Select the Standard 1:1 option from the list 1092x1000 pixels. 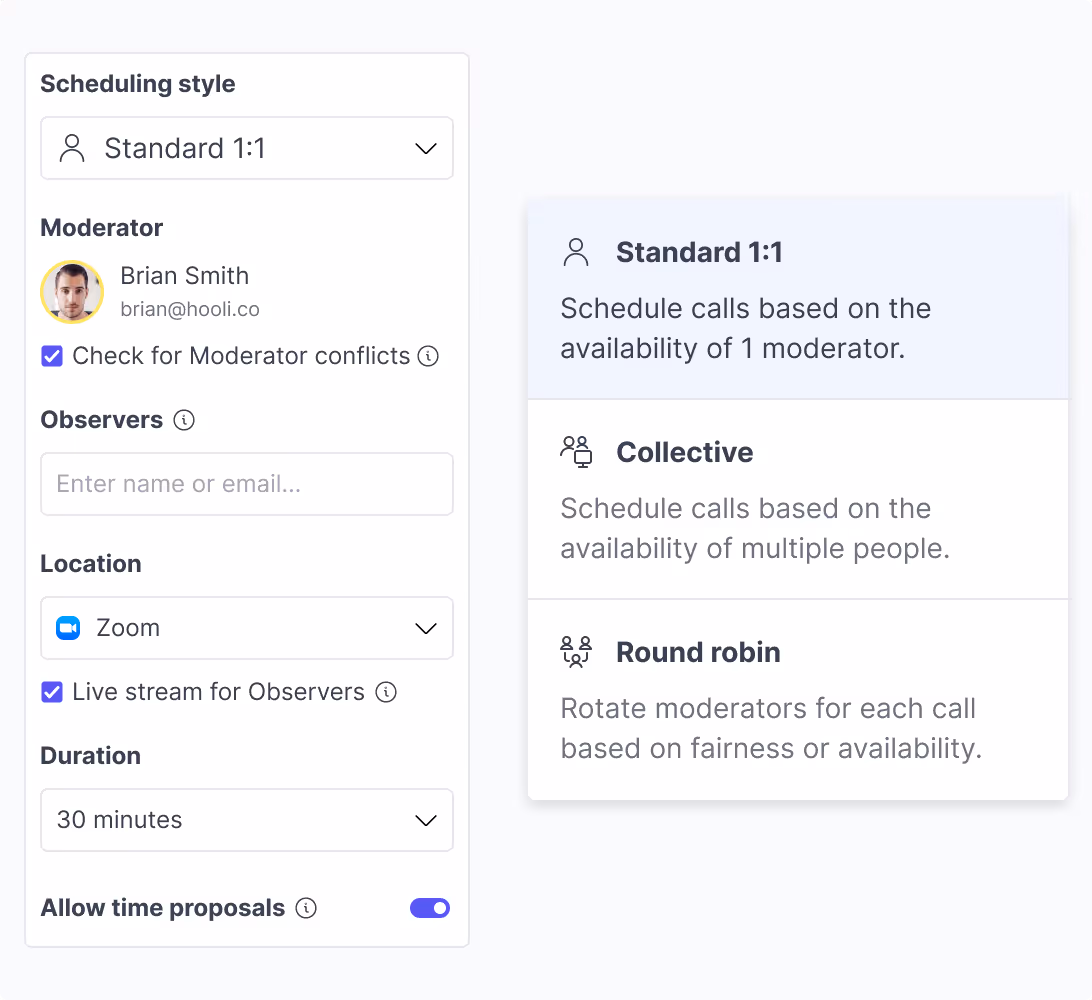pyautogui.click(x=797, y=297)
